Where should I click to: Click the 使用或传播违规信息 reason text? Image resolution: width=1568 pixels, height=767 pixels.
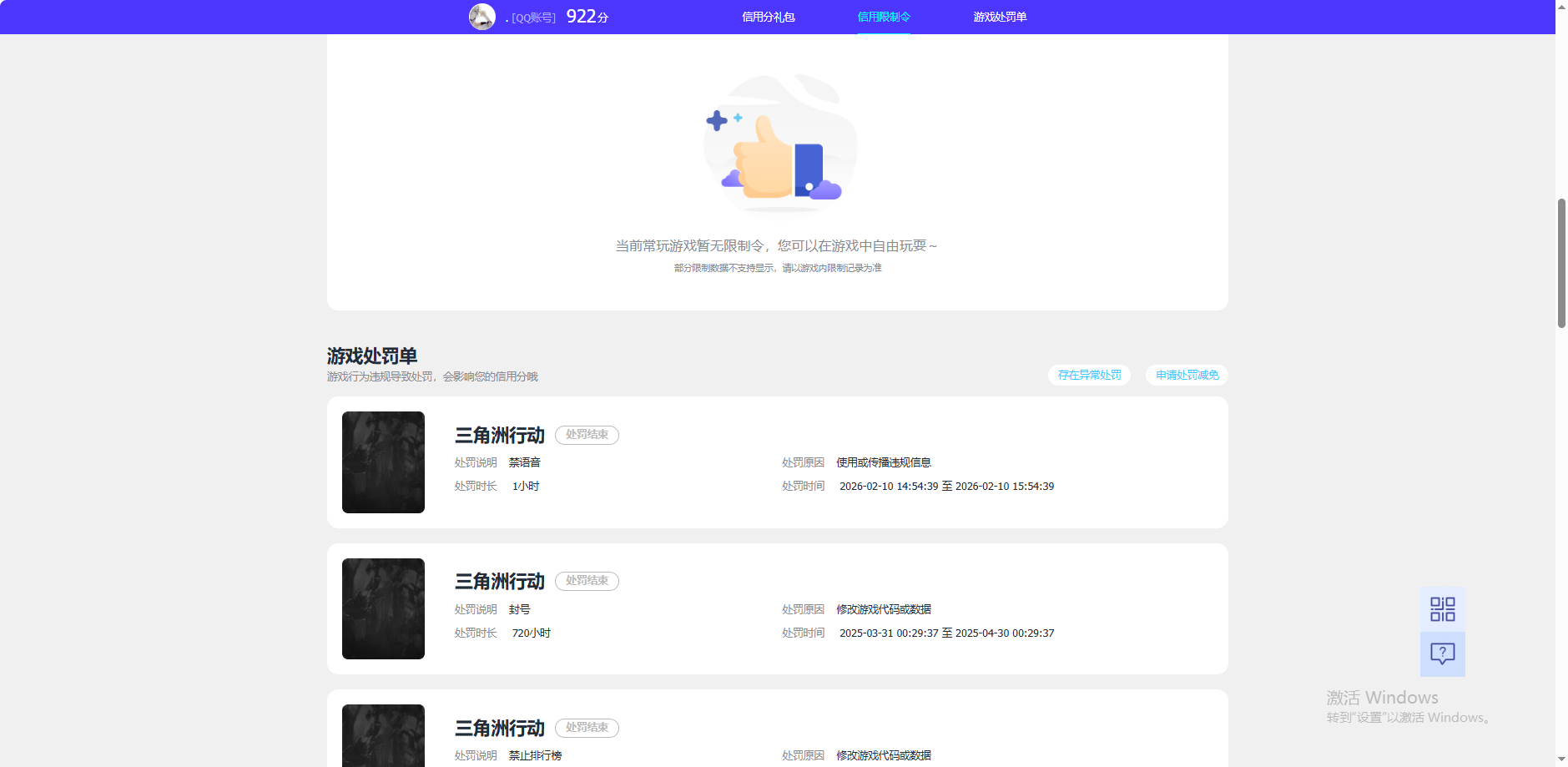pyautogui.click(x=884, y=462)
